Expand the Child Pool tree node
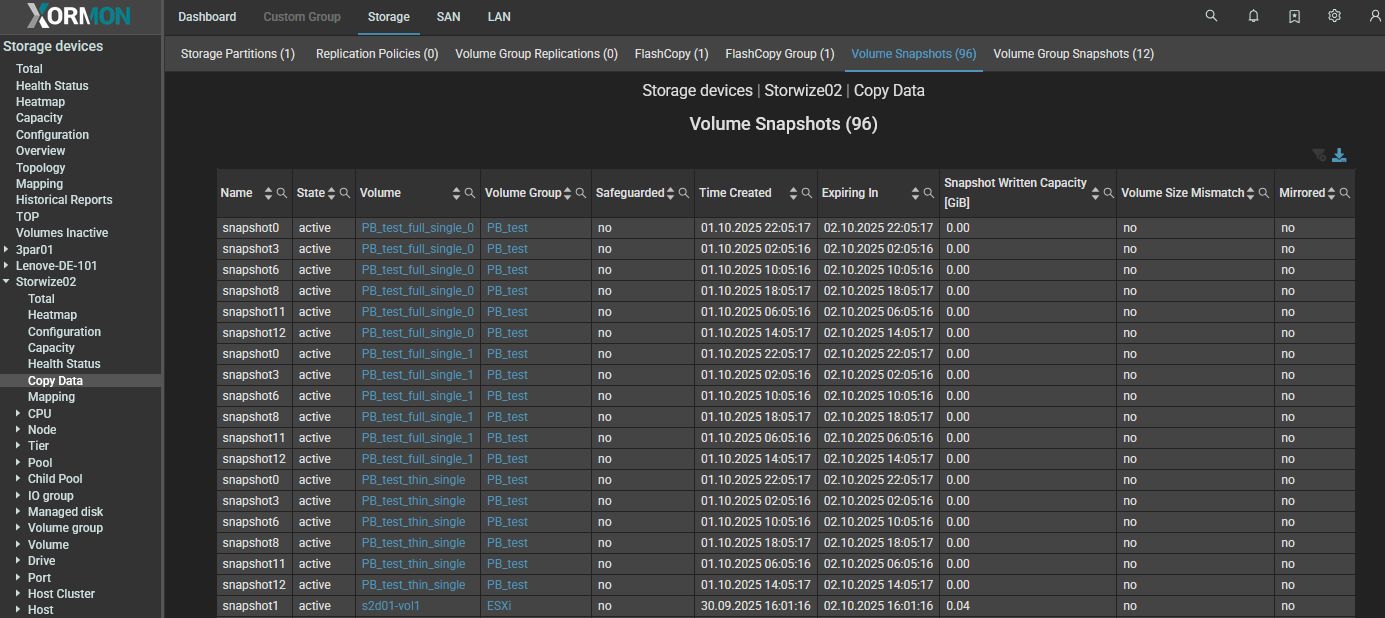The width and height of the screenshot is (1385, 618). tap(18, 479)
